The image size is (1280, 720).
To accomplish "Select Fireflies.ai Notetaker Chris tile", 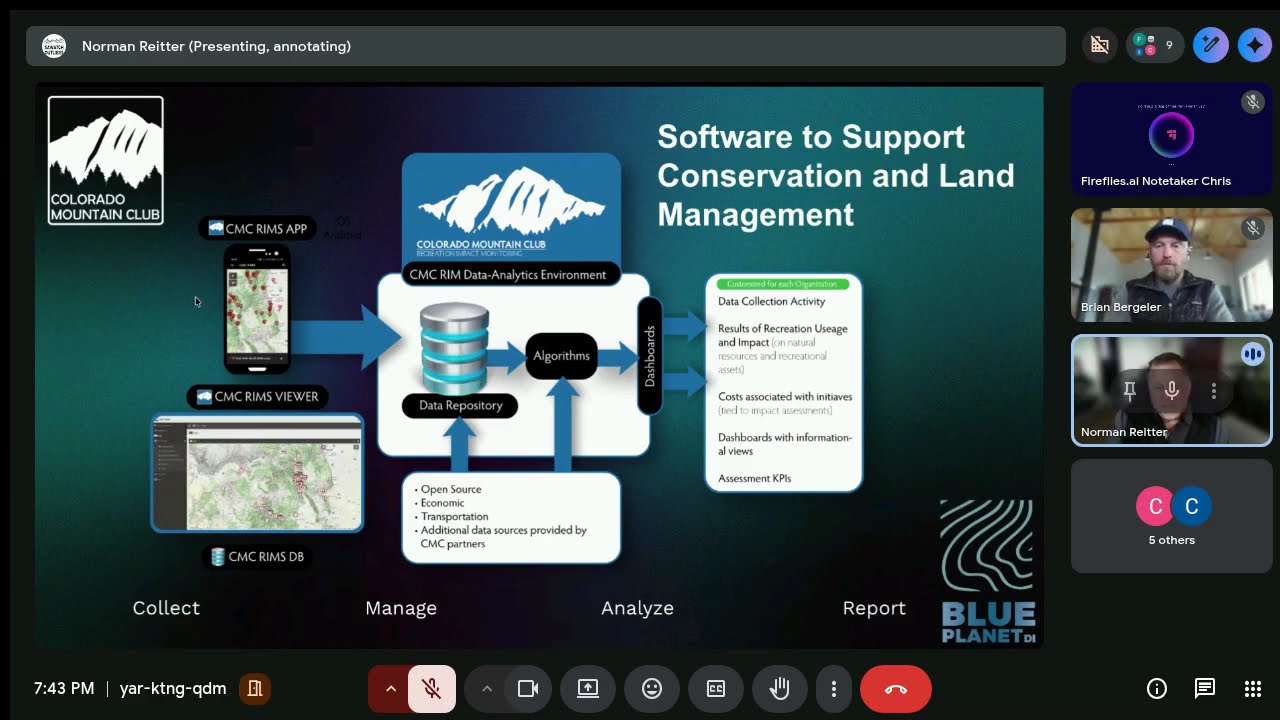I will point(1171,139).
